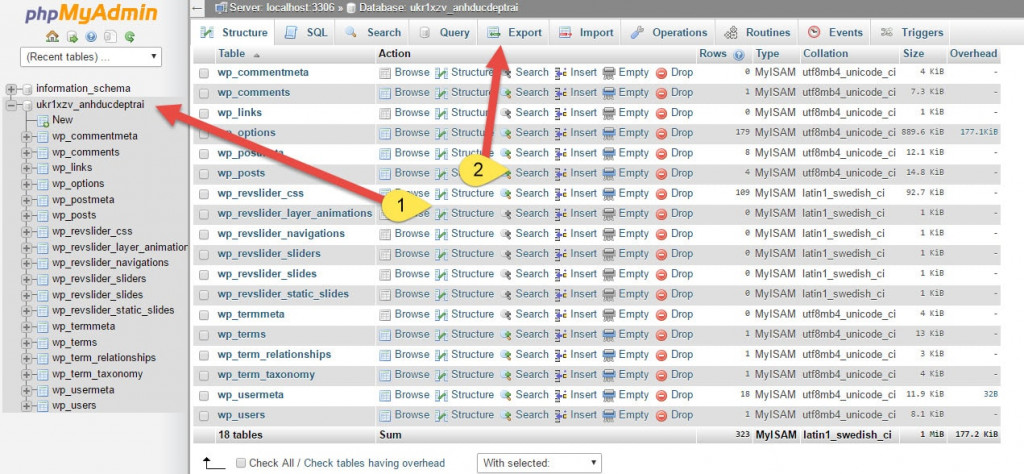Tick the wp_revslider_css row checkbox
The width and height of the screenshot is (1024, 474).
204,195
